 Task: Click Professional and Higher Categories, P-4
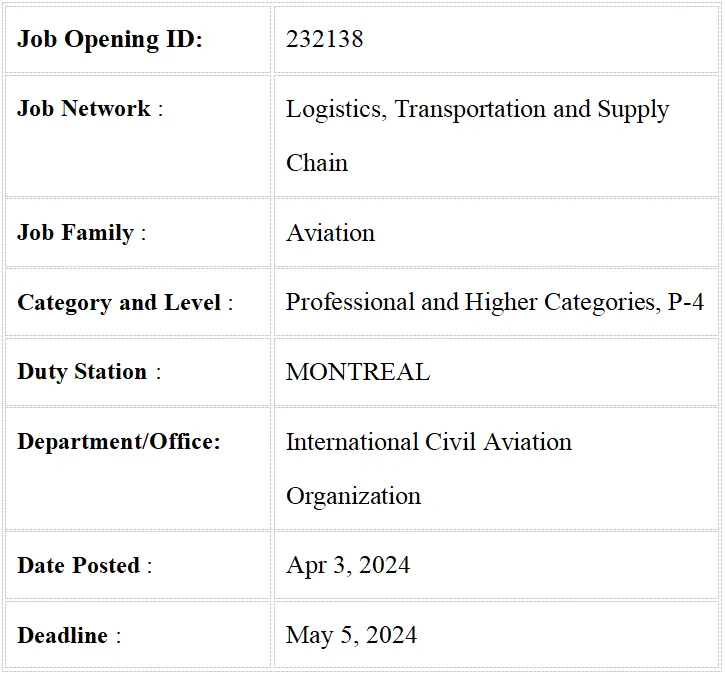495,302
